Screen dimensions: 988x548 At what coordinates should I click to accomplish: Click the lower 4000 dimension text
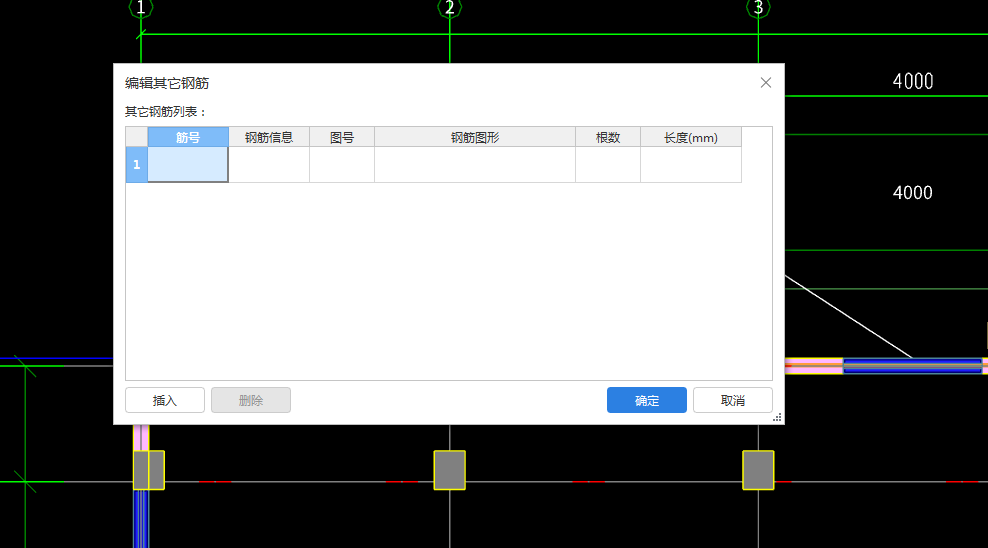(912, 192)
